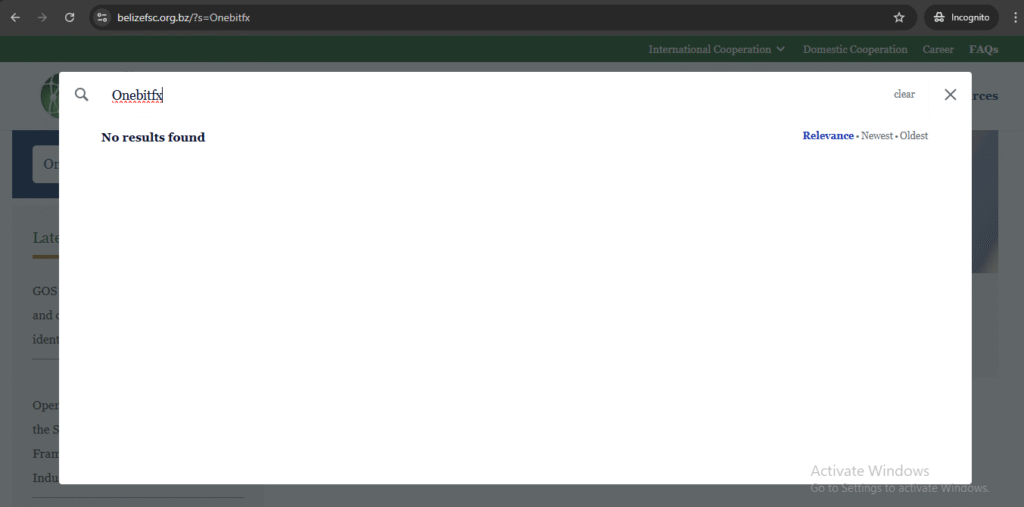
Task: Click the browser back arrow
Action: [16, 18]
